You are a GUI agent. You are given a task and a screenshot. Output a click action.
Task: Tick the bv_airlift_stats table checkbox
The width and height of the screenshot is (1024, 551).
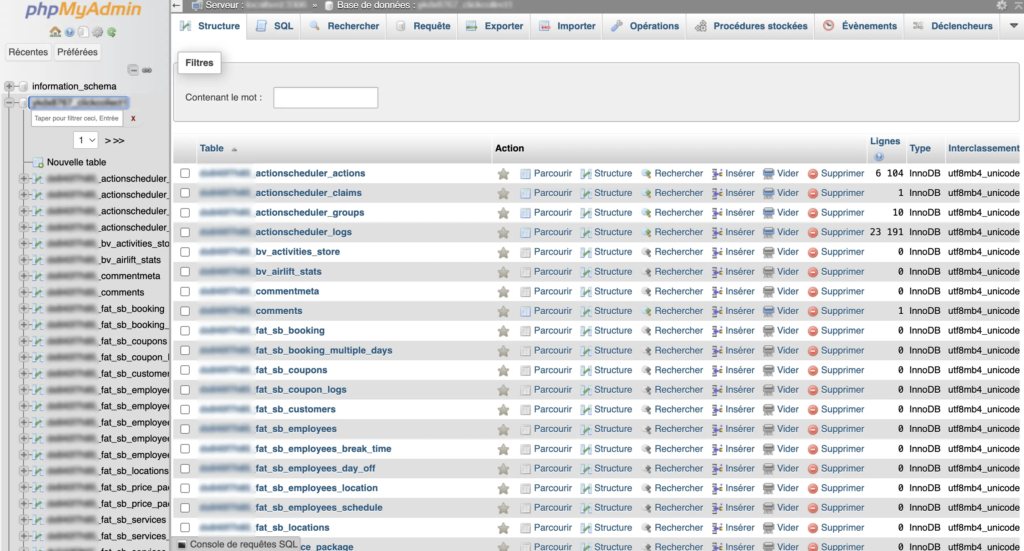(185, 272)
